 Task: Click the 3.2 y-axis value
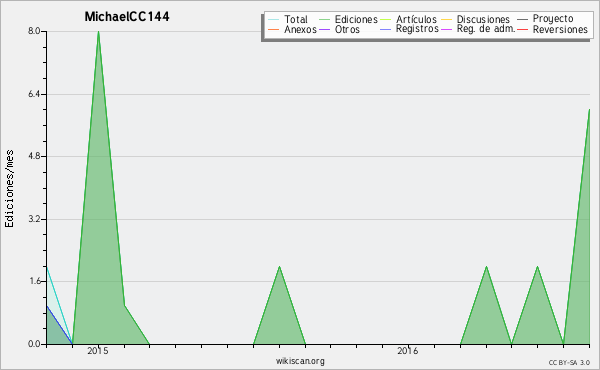pos(34,219)
